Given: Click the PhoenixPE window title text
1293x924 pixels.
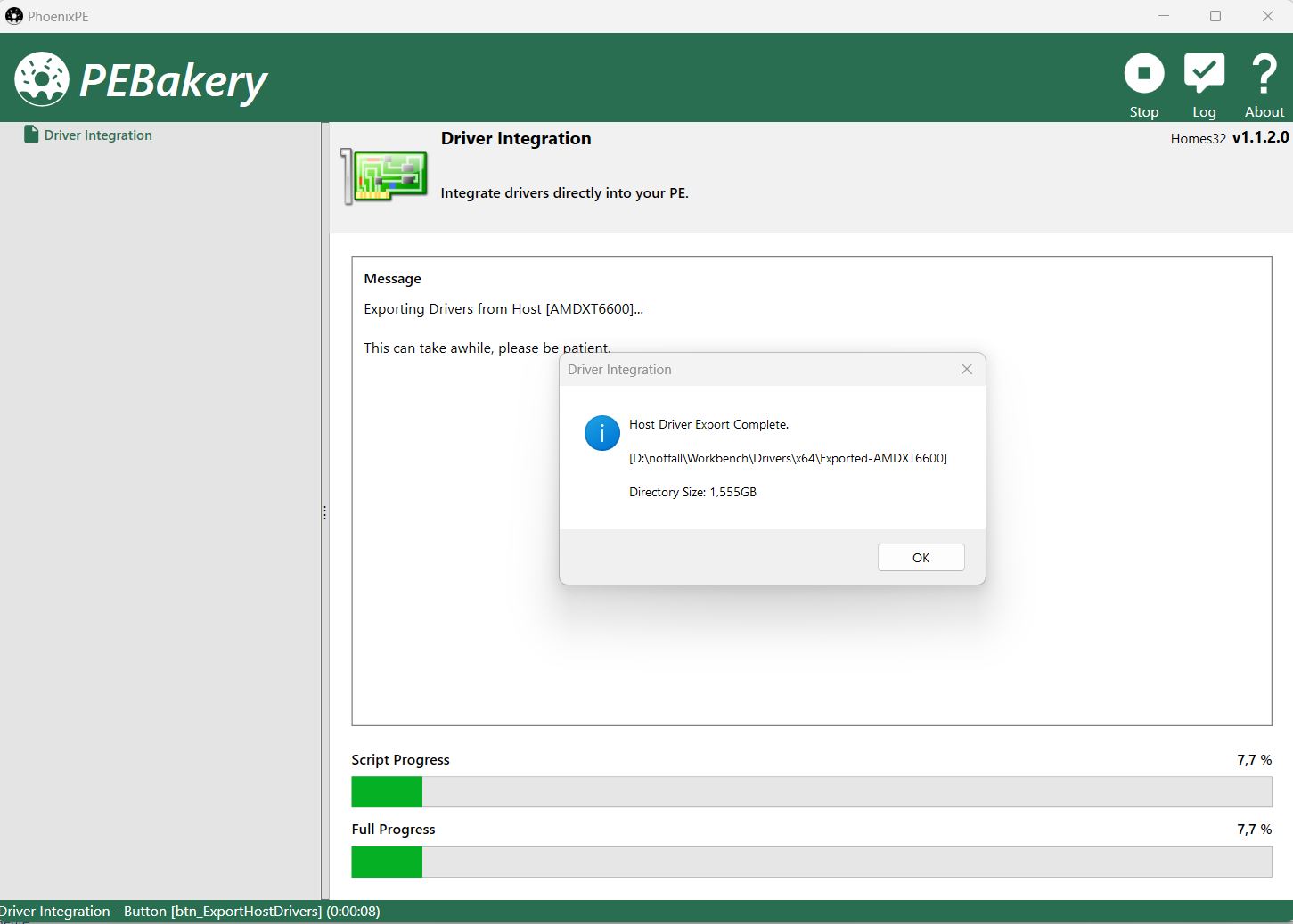Looking at the screenshot, I should point(58,17).
